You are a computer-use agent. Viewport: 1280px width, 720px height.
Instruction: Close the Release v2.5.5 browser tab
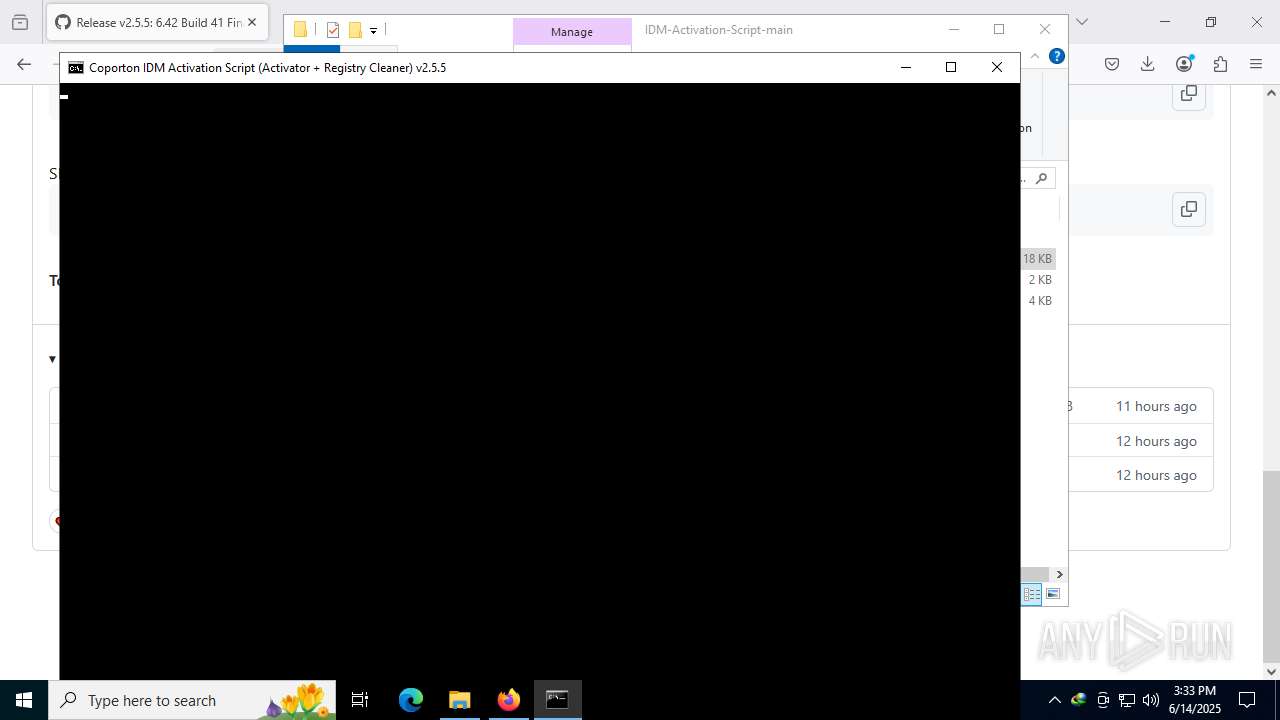click(x=251, y=22)
